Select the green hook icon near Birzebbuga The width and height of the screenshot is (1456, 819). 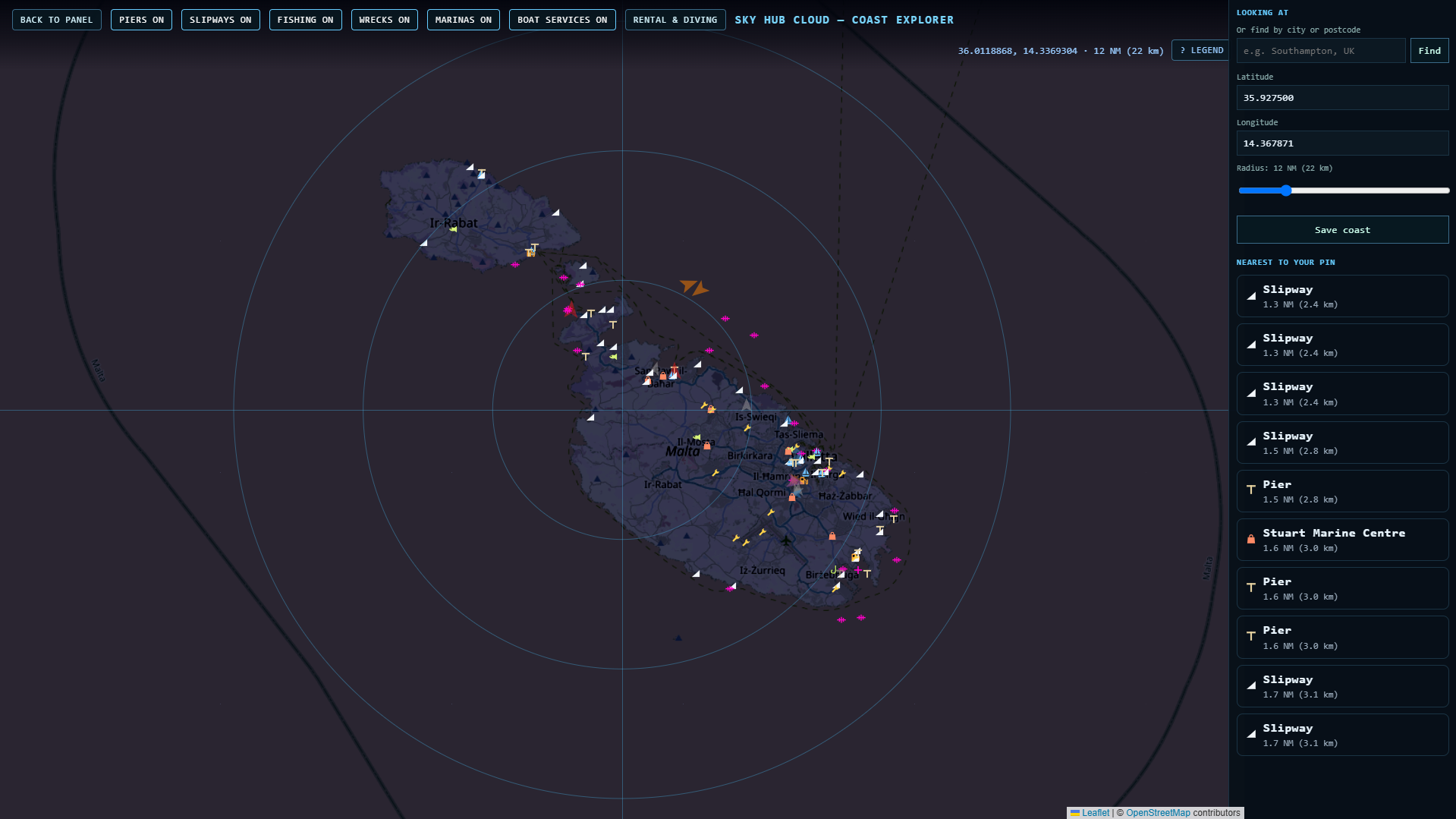833,570
